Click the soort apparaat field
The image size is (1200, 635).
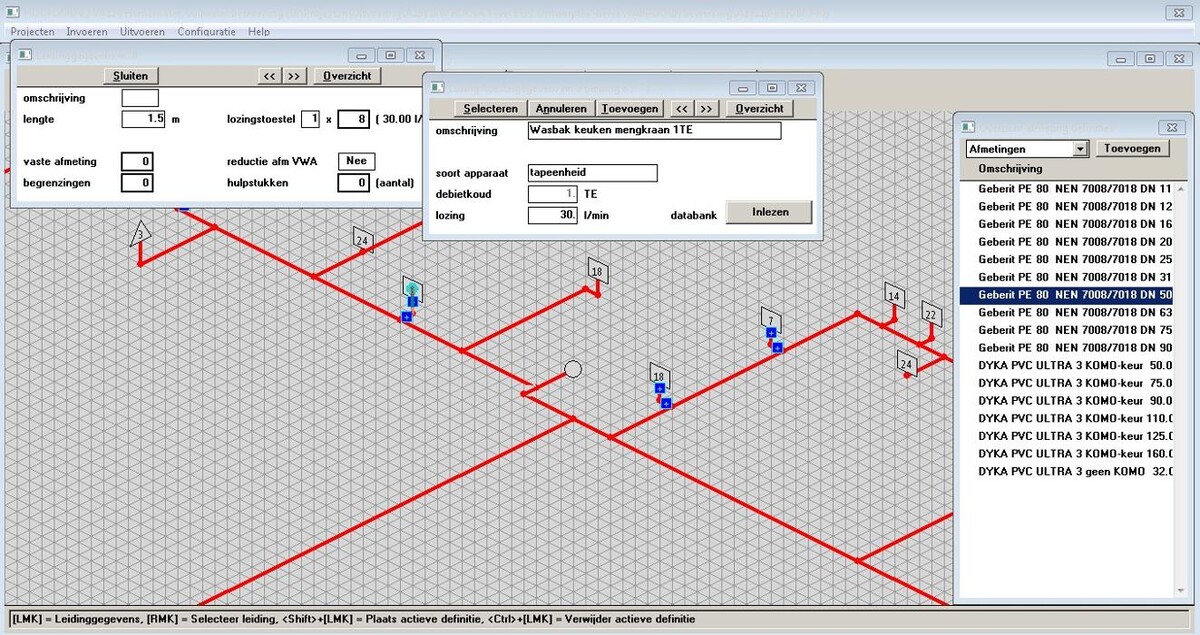pyautogui.click(x=592, y=173)
